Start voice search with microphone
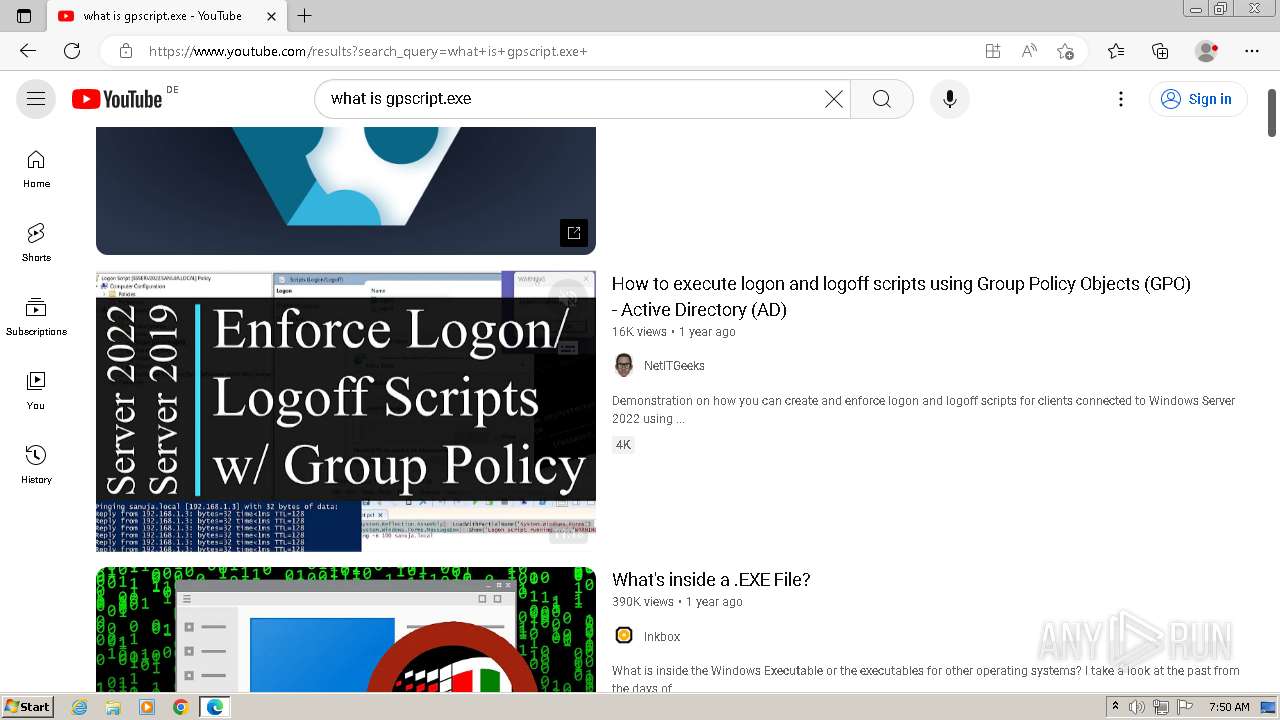The height and width of the screenshot is (720, 1280). 949,99
